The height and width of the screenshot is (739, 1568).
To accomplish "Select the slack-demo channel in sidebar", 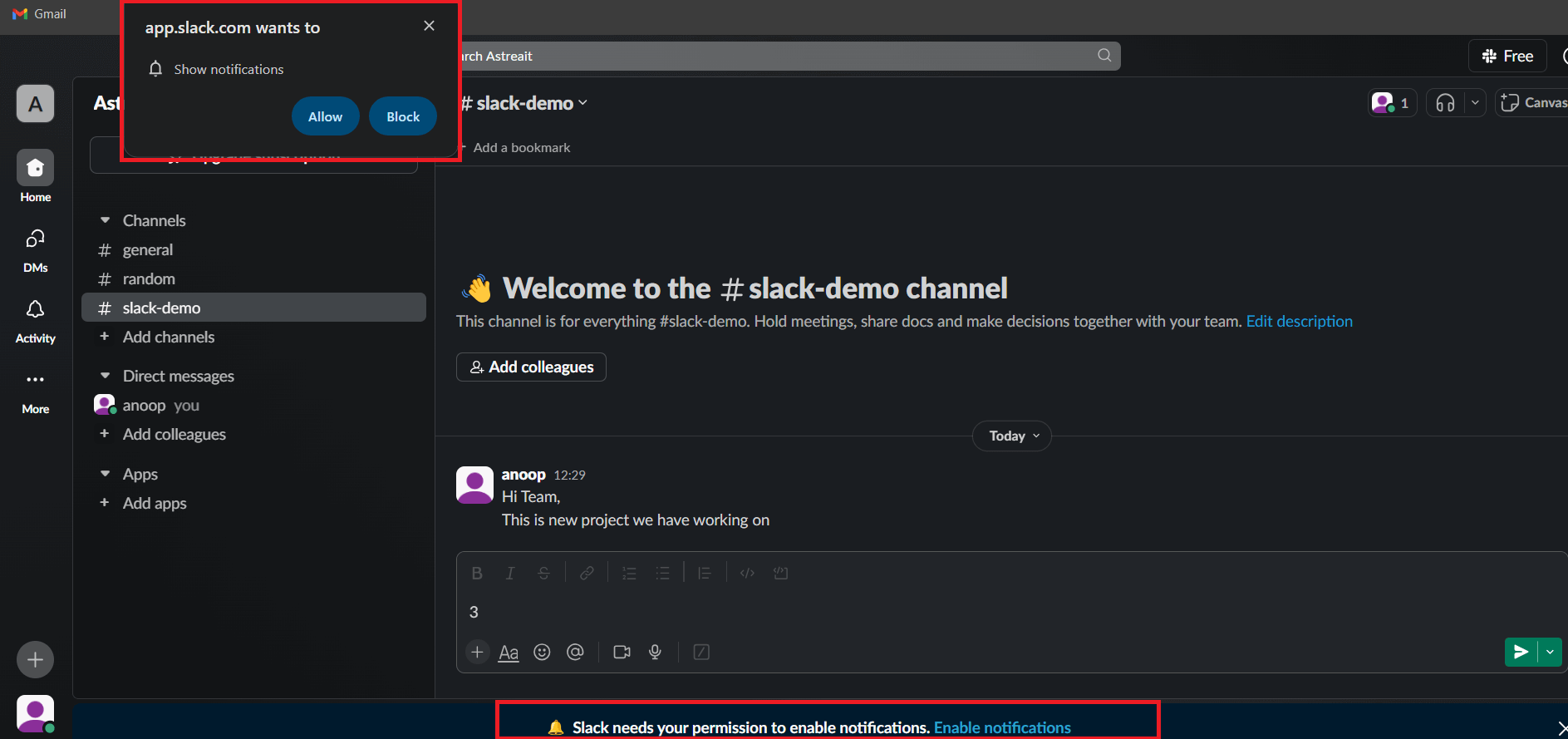I will point(253,308).
